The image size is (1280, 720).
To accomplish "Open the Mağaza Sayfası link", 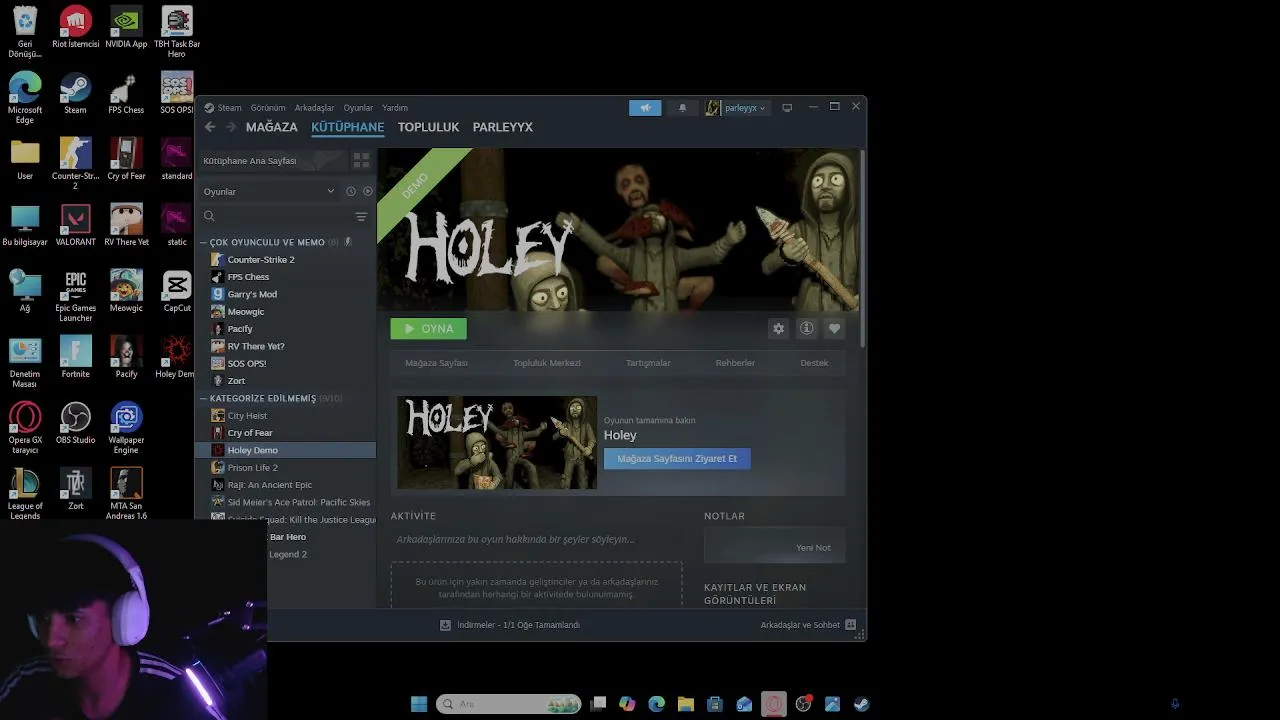I will point(436,363).
